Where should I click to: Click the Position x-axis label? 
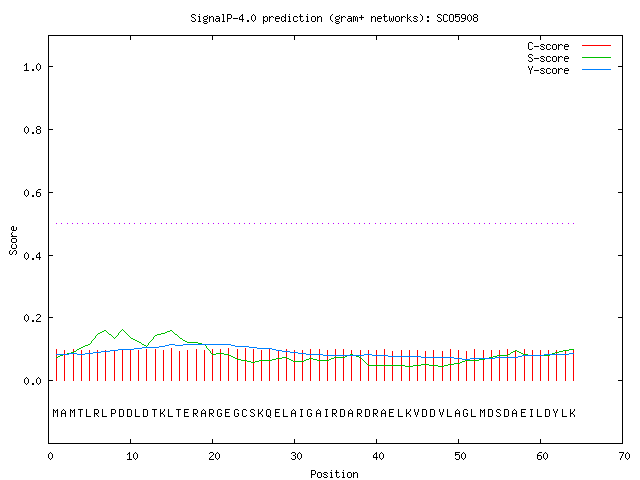pos(334,474)
